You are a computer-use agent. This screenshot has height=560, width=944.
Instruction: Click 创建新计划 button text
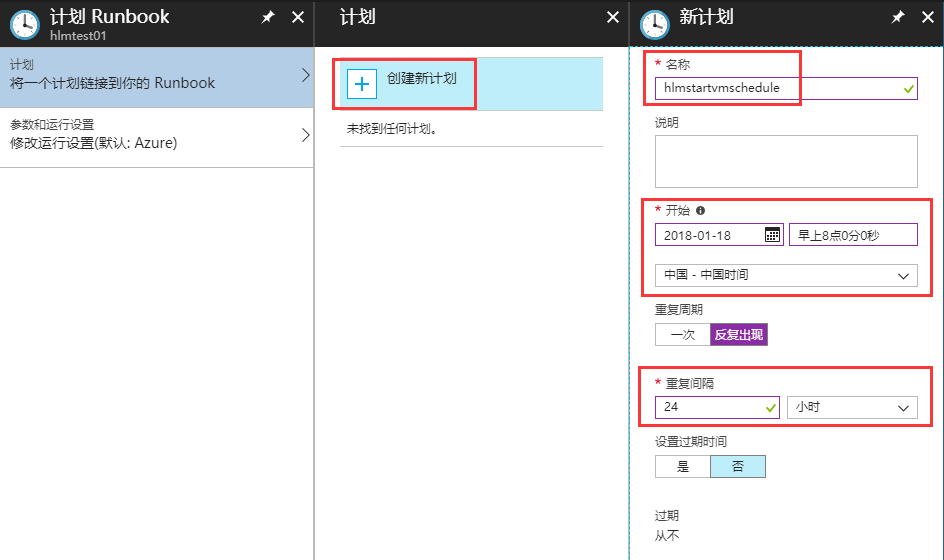click(421, 78)
